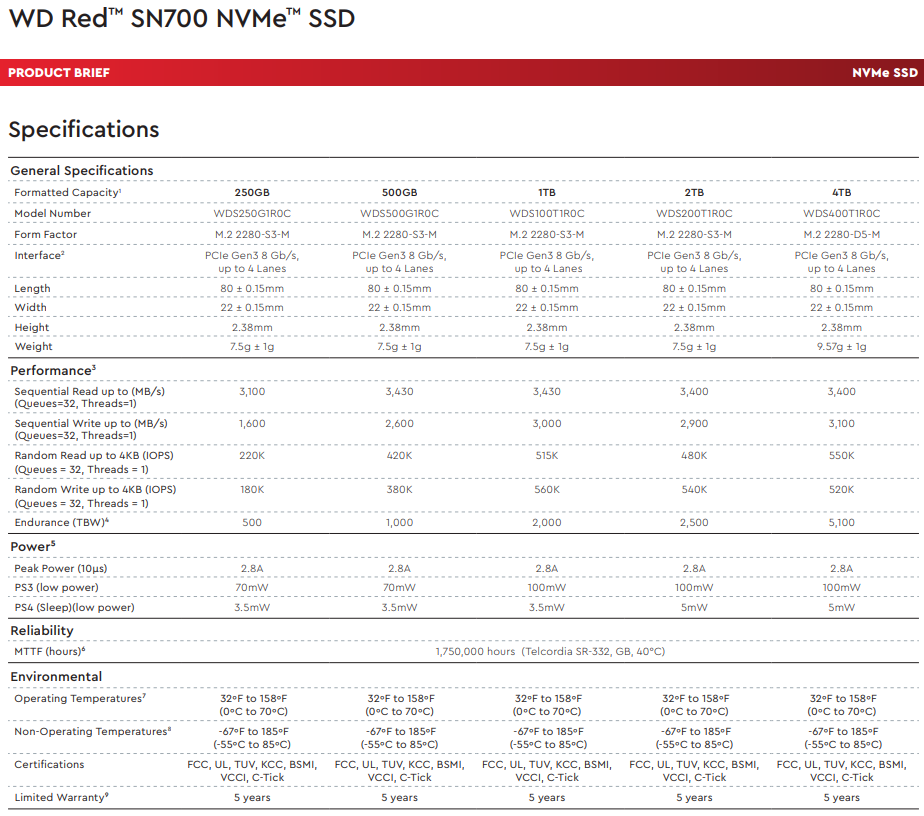The height and width of the screenshot is (816, 924).
Task: Click the "Random Read up to 4KB (IOPS)" label
Action: point(94,455)
